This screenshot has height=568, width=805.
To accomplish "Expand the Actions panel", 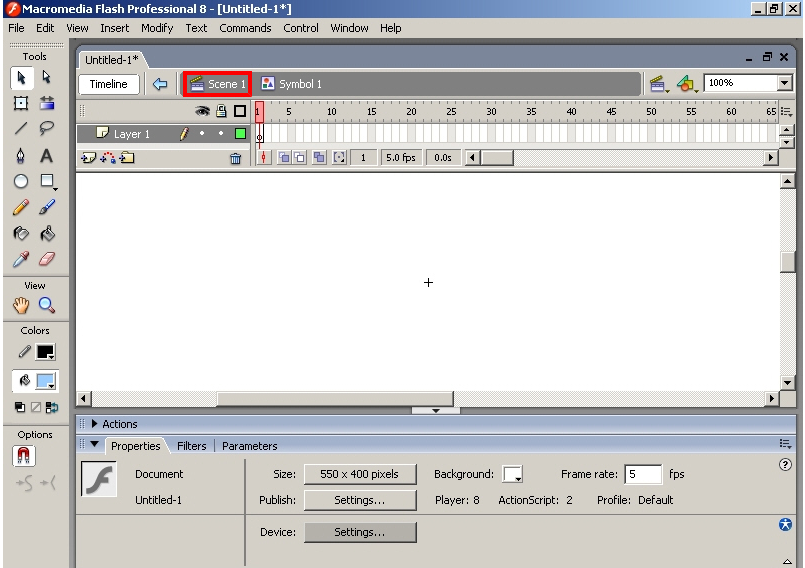I will click(x=94, y=424).
